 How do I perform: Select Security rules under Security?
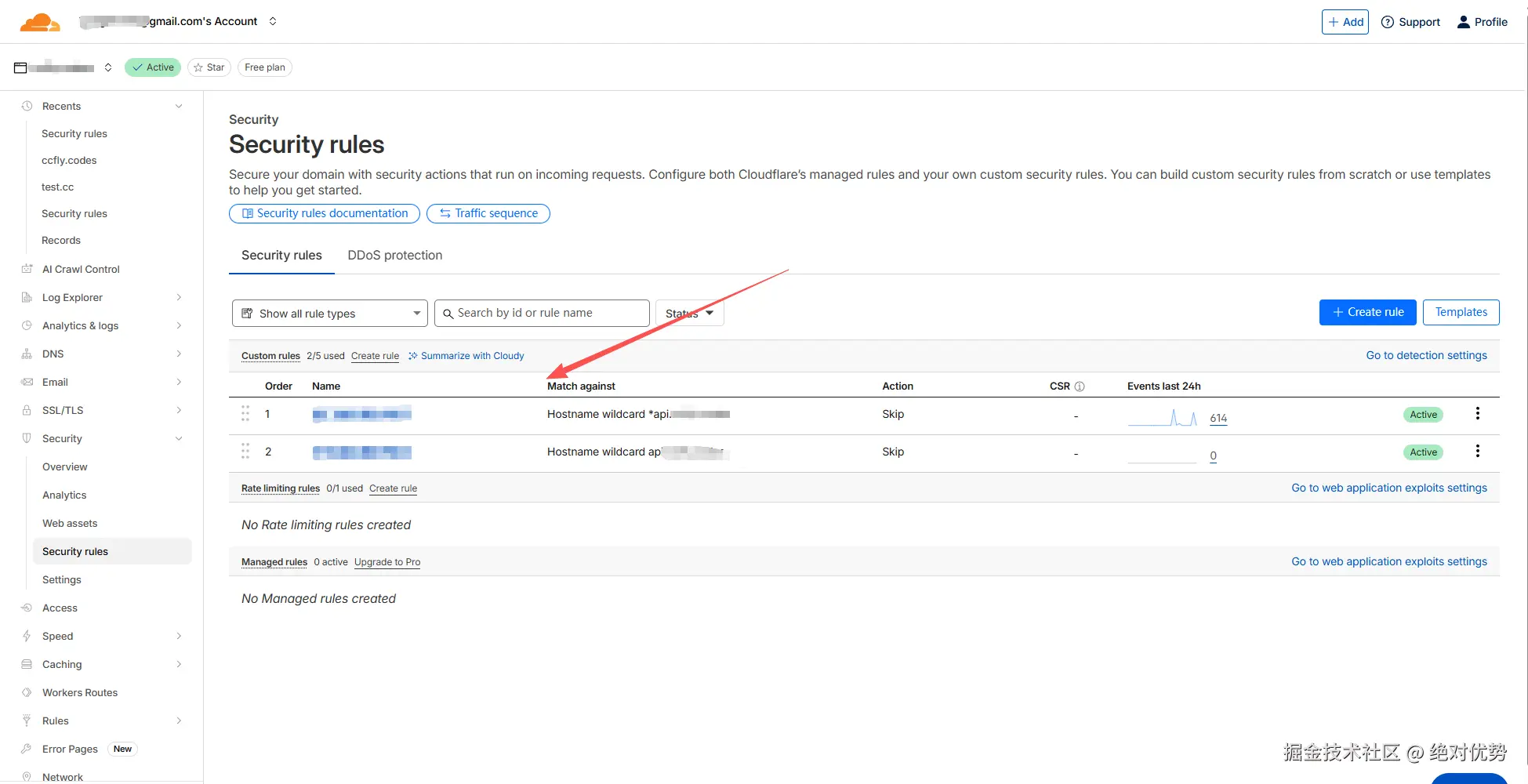112,551
